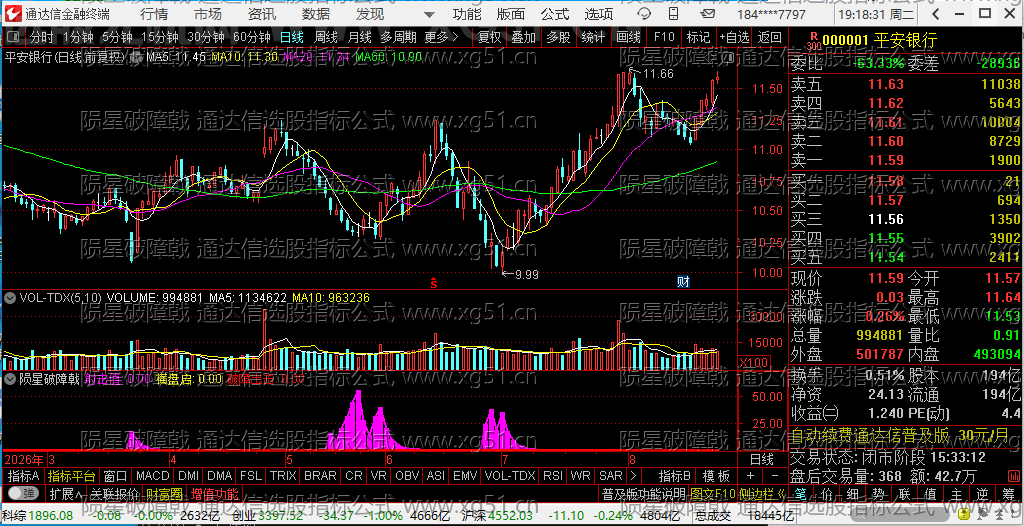Open the 多周期 multi-period view
The width and height of the screenshot is (1024, 526).
pyautogui.click(x=398, y=38)
